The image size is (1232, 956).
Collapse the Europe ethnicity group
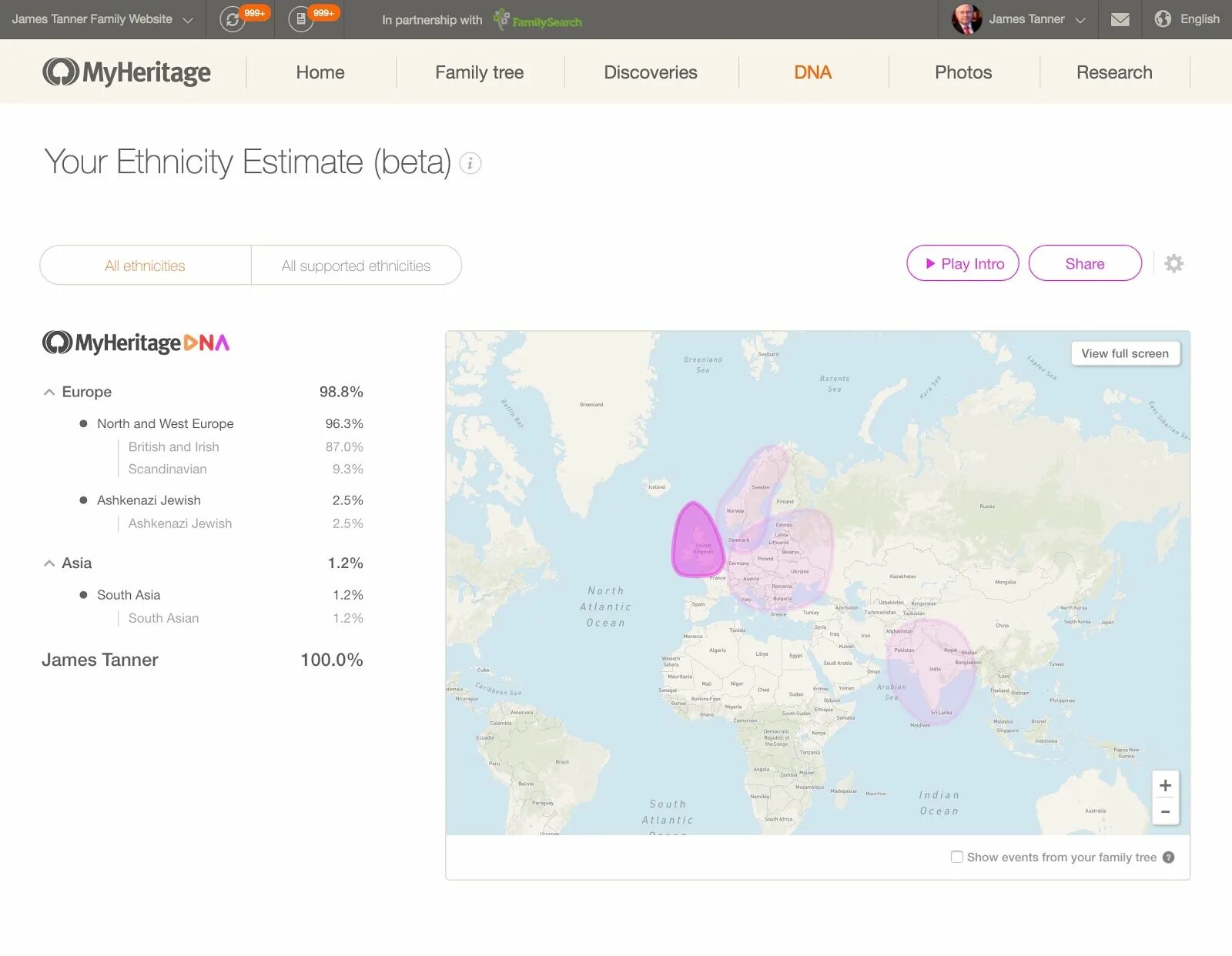[x=49, y=393]
